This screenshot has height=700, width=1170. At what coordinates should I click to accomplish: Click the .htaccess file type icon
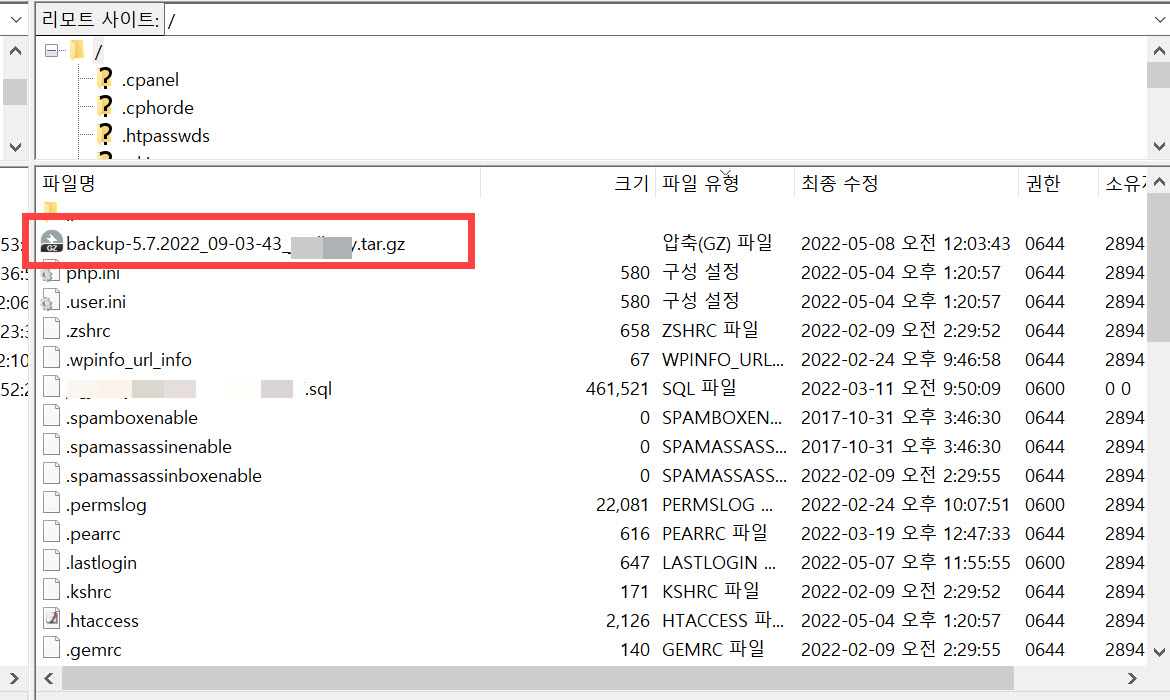(x=51, y=619)
